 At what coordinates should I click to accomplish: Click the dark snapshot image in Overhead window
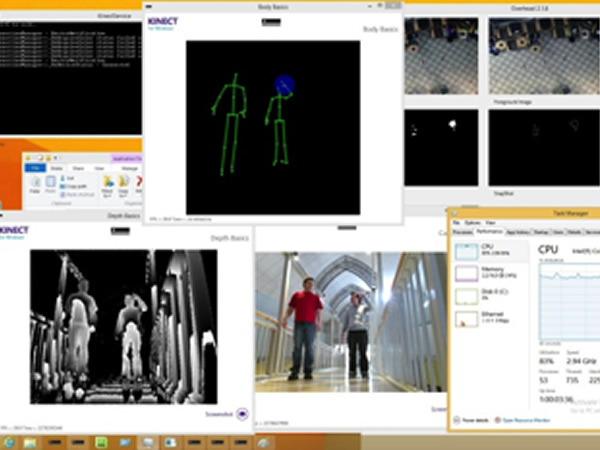click(544, 148)
